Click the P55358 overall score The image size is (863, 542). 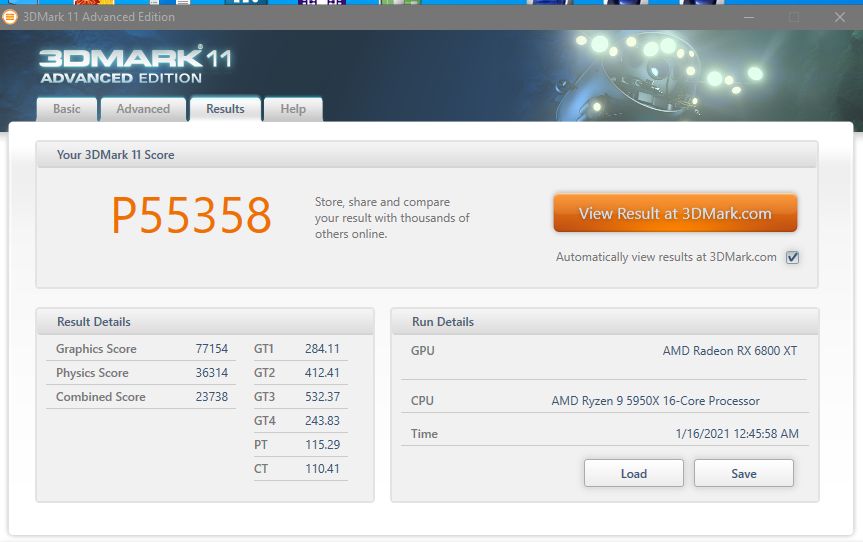192,215
